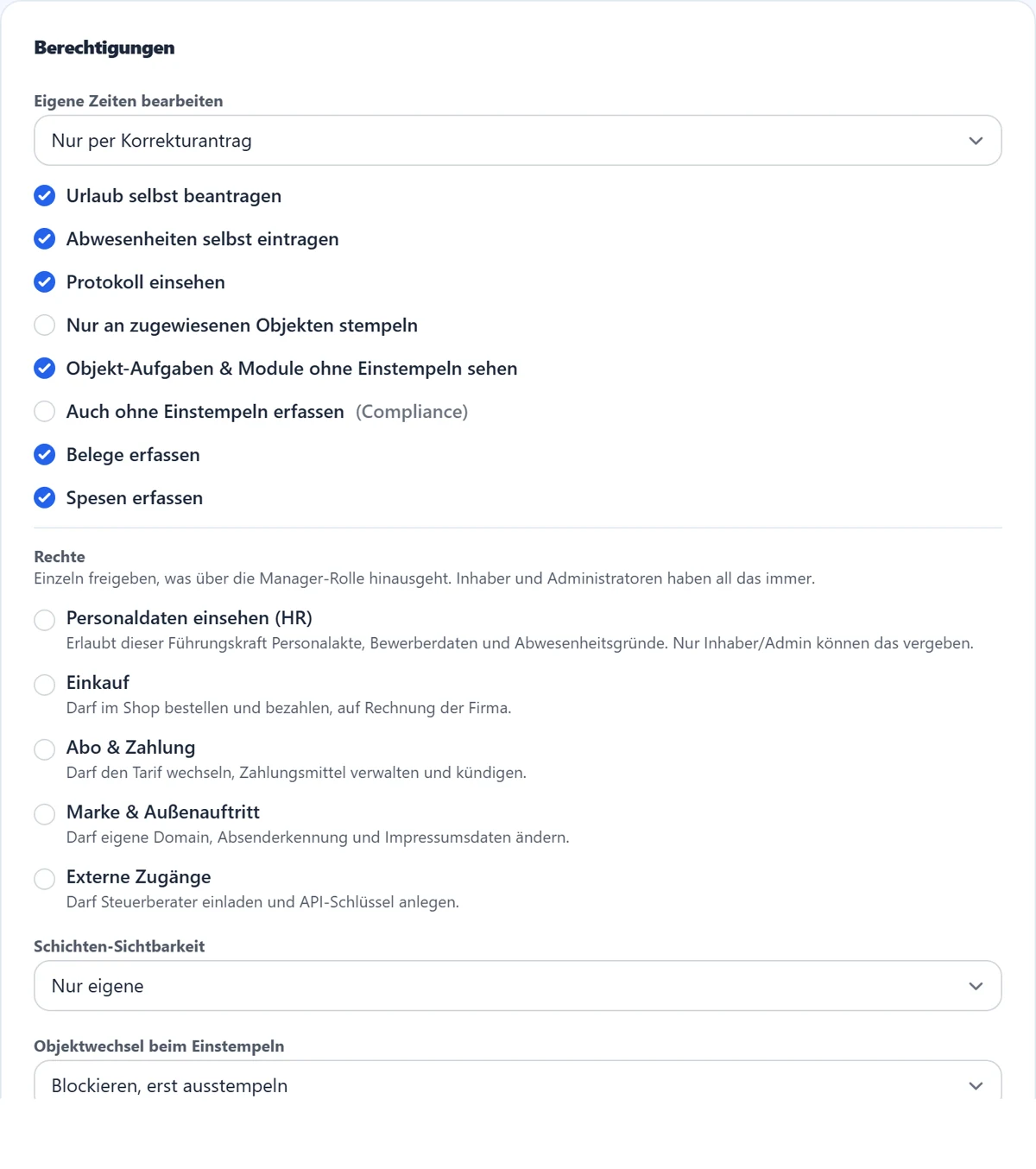The width and height of the screenshot is (1036, 1169).
Task: Disable Spesen erfassen checkbox
Action: [x=45, y=498]
